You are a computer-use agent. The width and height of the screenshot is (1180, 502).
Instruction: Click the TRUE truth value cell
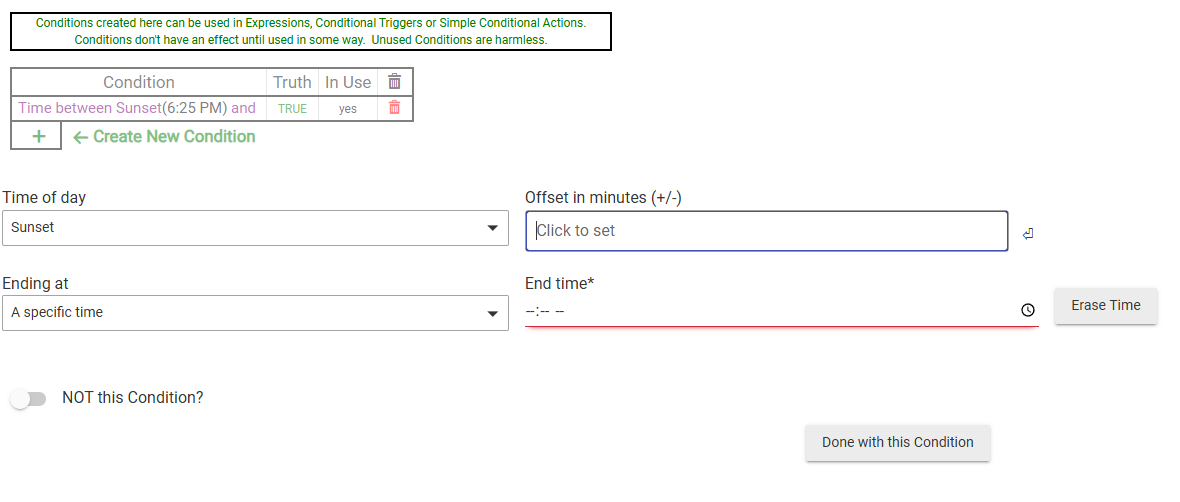292,109
